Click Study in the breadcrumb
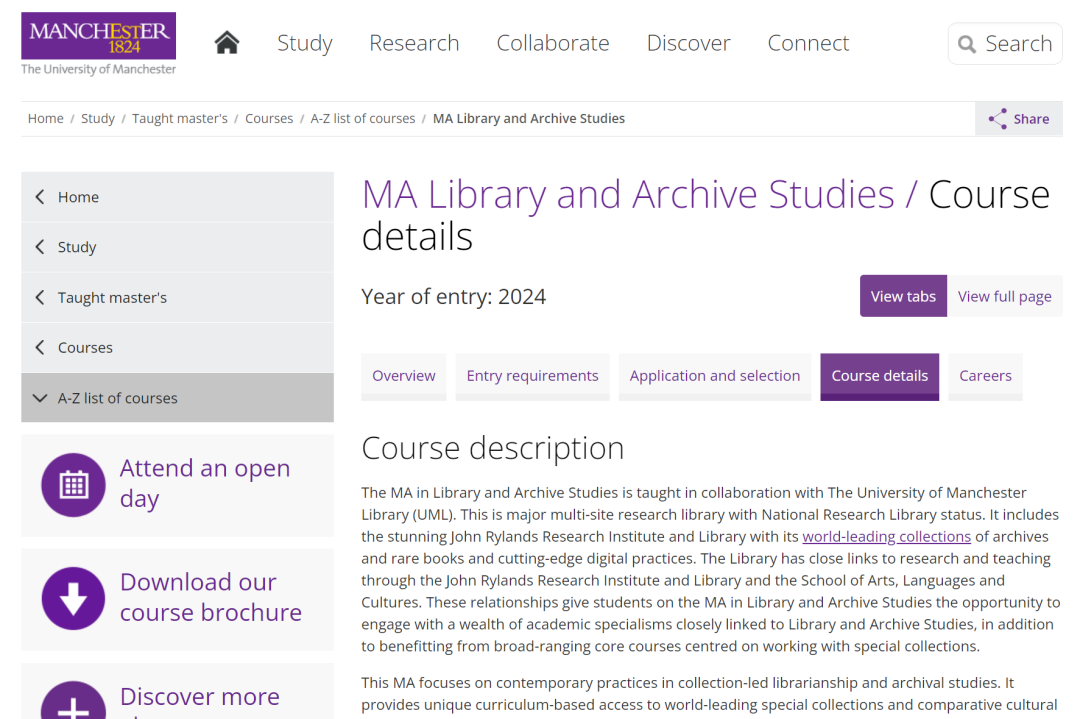1080x719 pixels. tap(98, 118)
